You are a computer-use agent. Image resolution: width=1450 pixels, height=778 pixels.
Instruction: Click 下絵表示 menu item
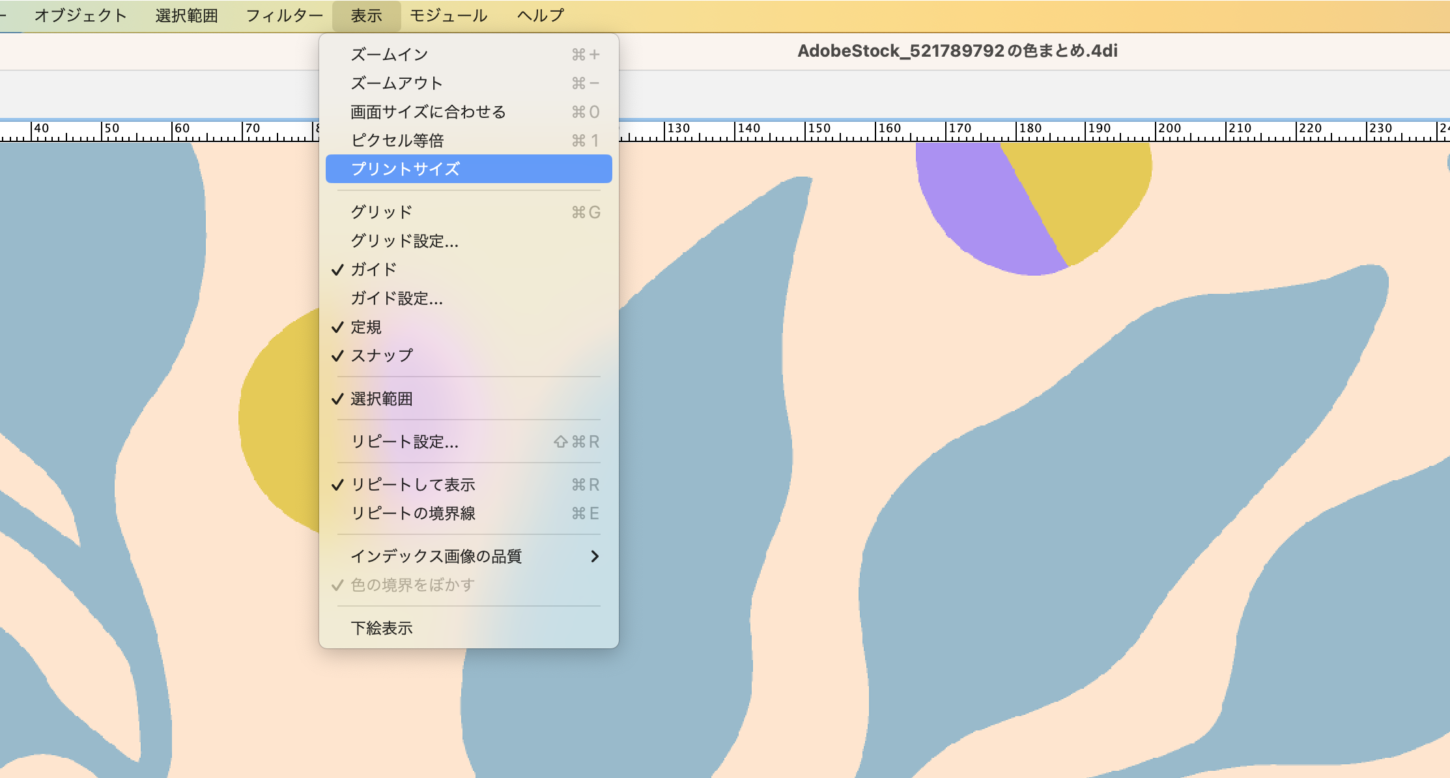click(x=381, y=628)
